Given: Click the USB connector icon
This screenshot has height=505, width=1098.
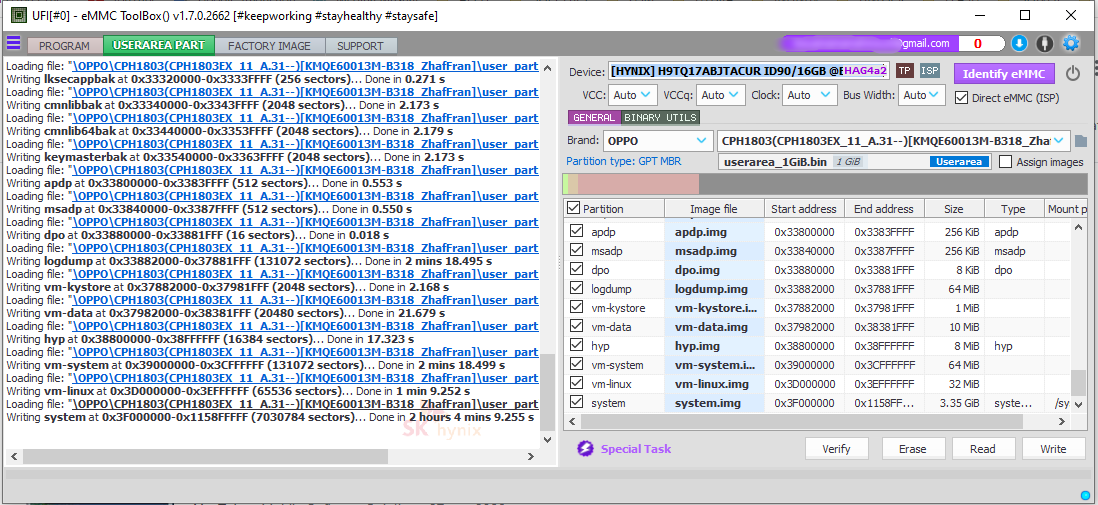Looking at the screenshot, I should click(1045, 43).
